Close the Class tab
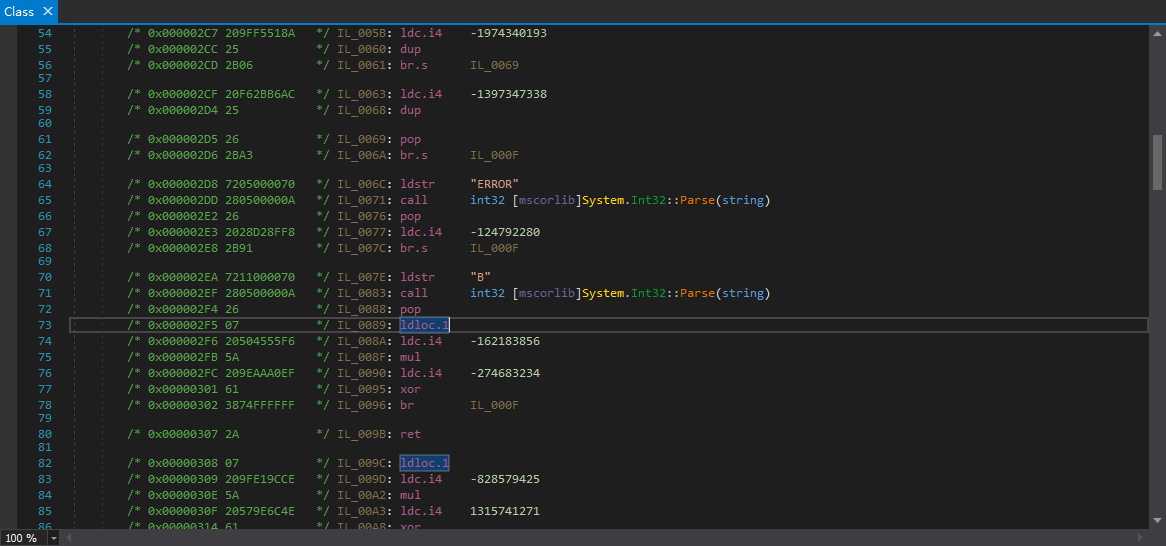 (x=47, y=12)
